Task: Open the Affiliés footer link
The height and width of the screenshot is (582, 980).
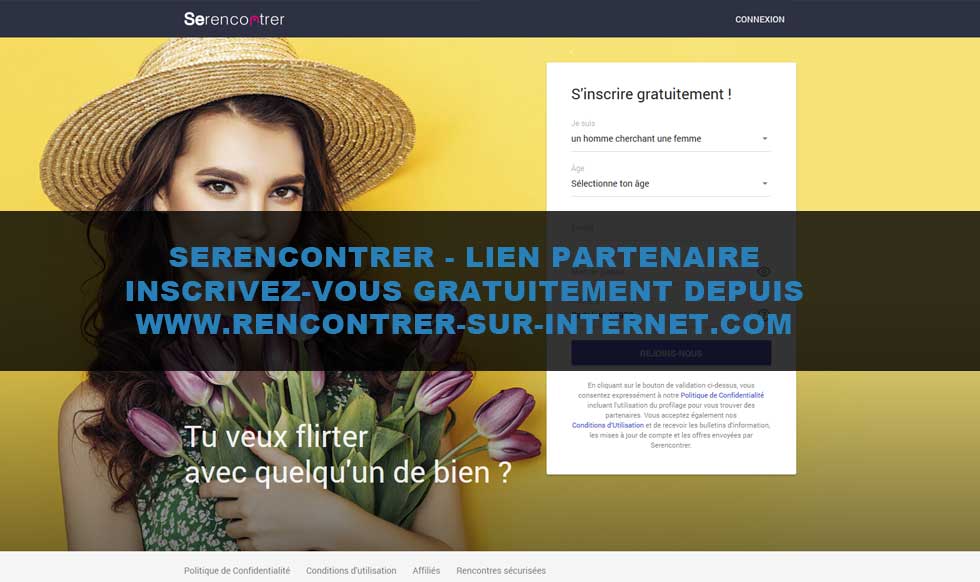Action: point(426,571)
